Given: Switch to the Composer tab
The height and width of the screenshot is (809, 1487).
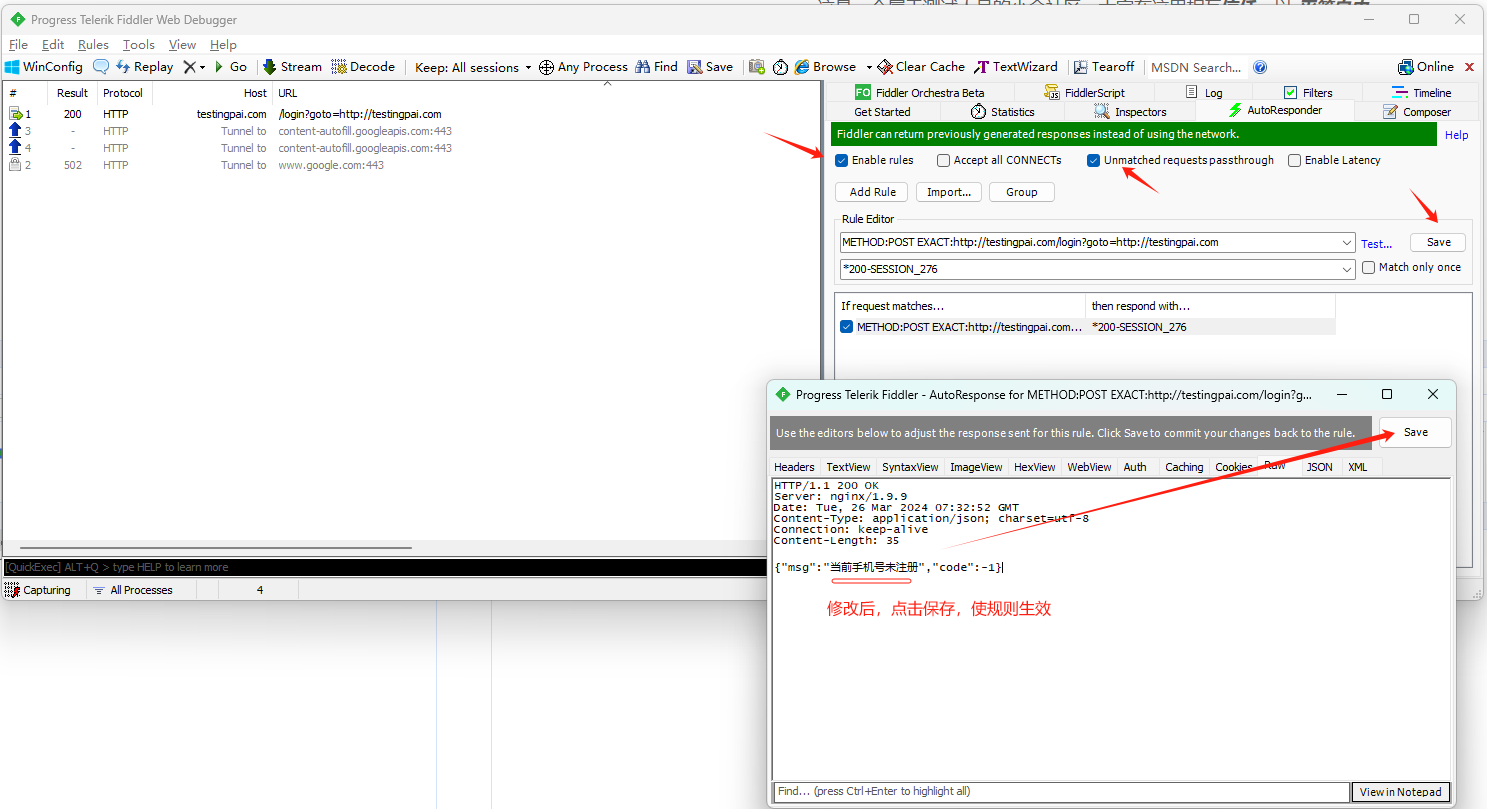Looking at the screenshot, I should [x=1416, y=112].
